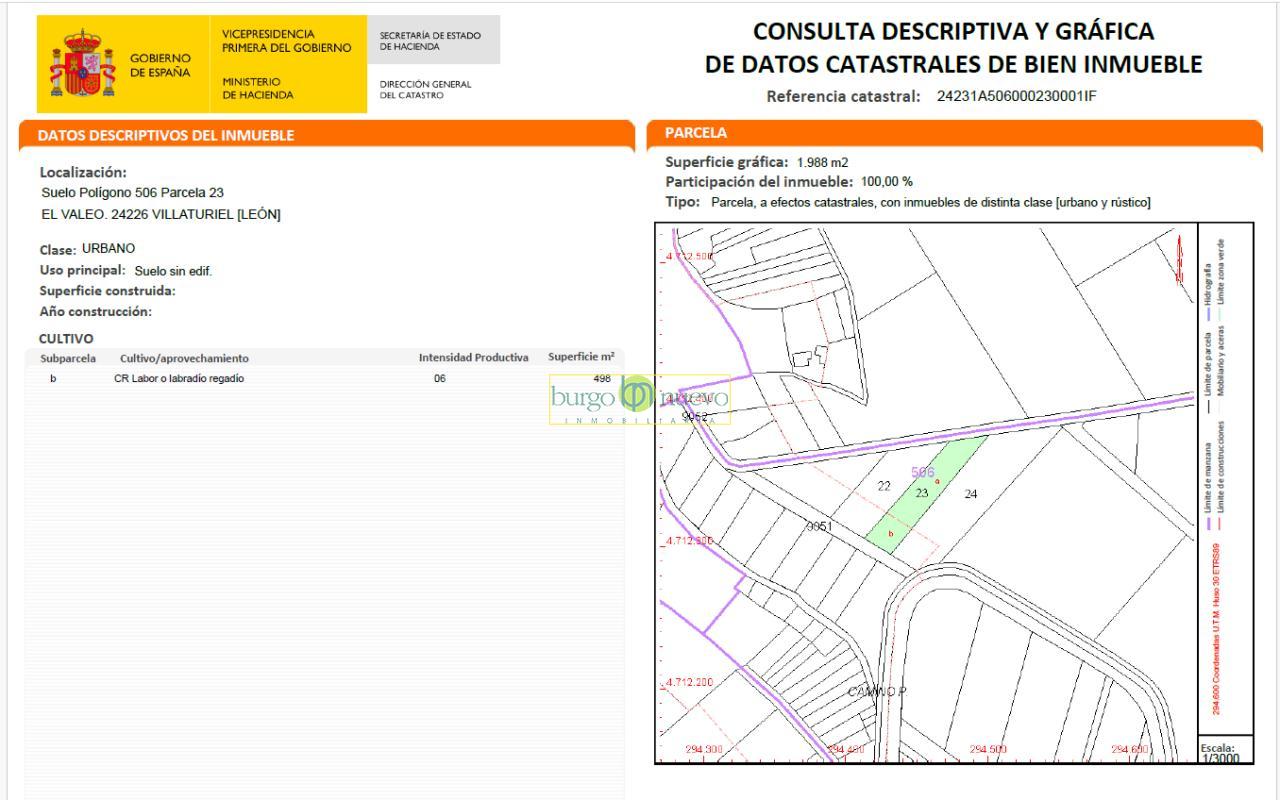Click parcel 22 on the map
Viewport: 1280px width, 800px height.
click(x=884, y=486)
